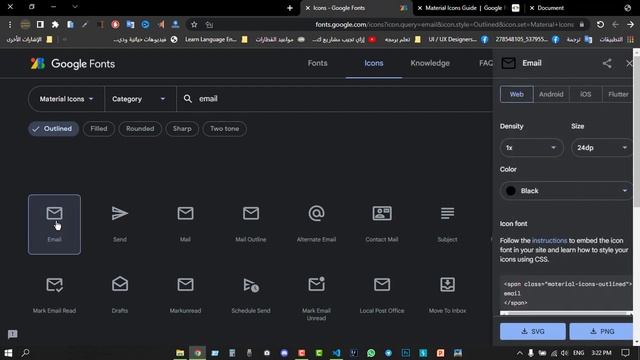The image size is (640, 360).
Task: Select the Two tone style chip
Action: pos(224,129)
